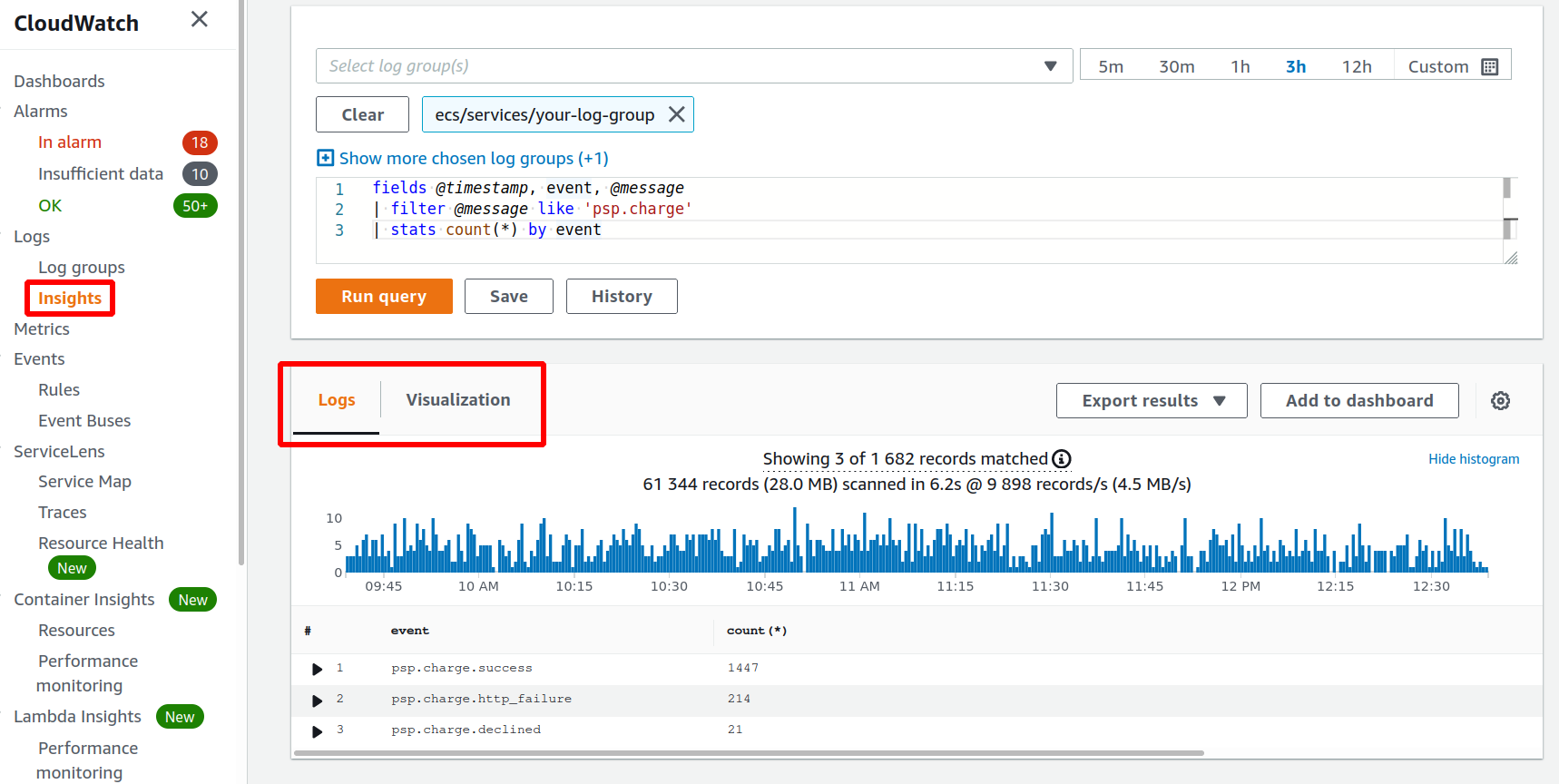Open Resources under Container Insights
The image size is (1559, 784).
pyautogui.click(x=76, y=631)
